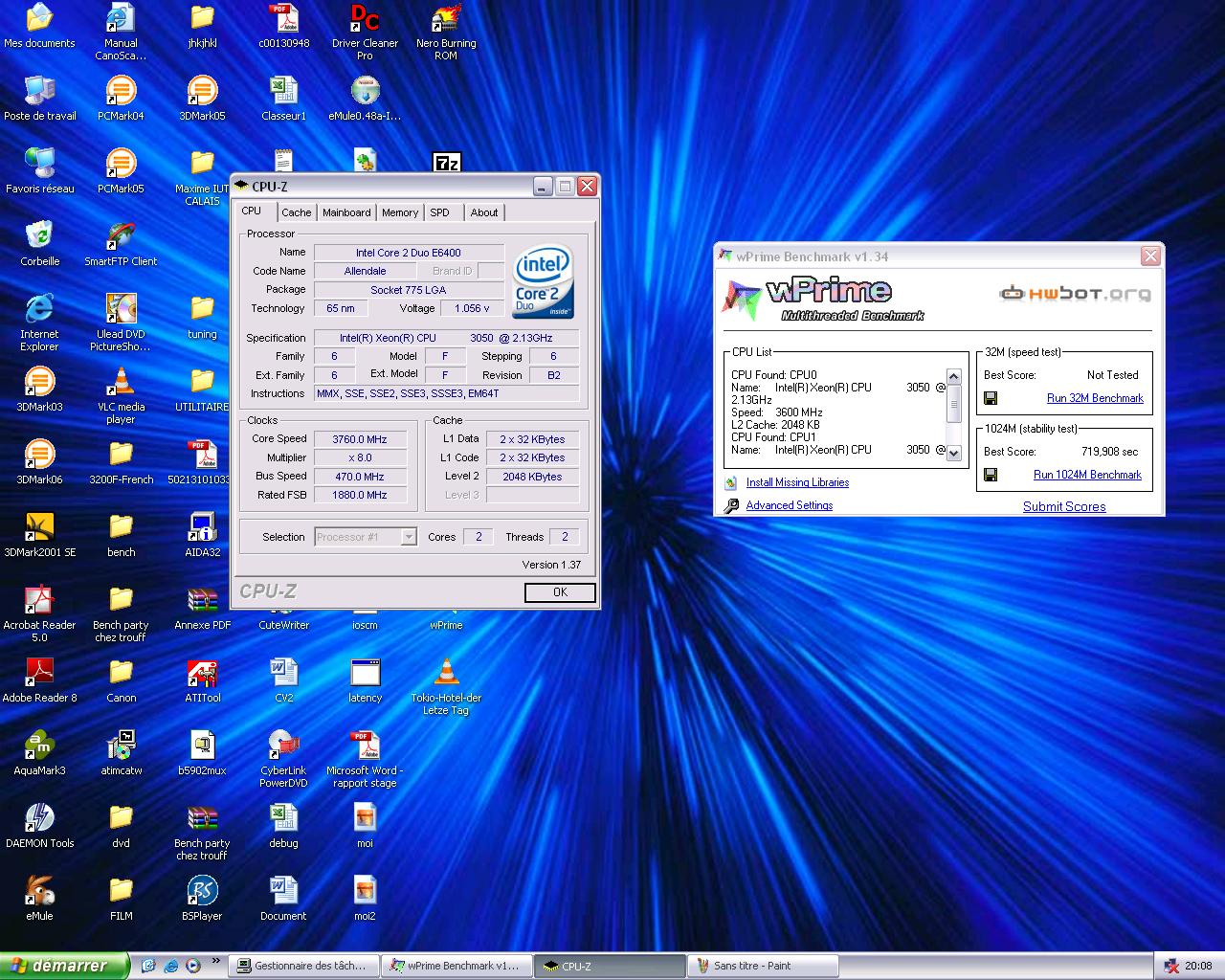
Task: Select VLC media player desktop icon
Action: pos(121,395)
